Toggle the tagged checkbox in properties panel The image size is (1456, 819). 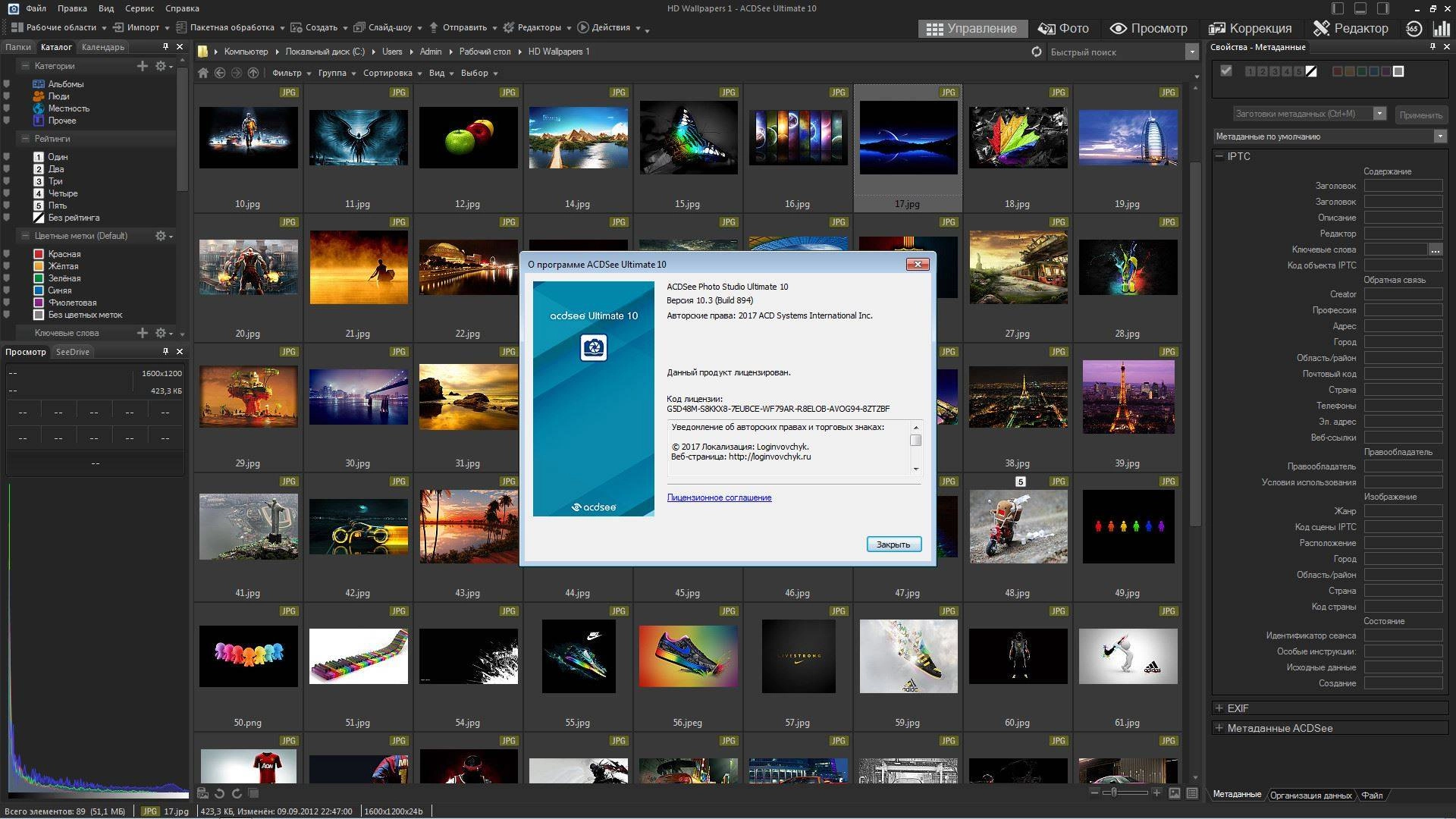[1226, 71]
